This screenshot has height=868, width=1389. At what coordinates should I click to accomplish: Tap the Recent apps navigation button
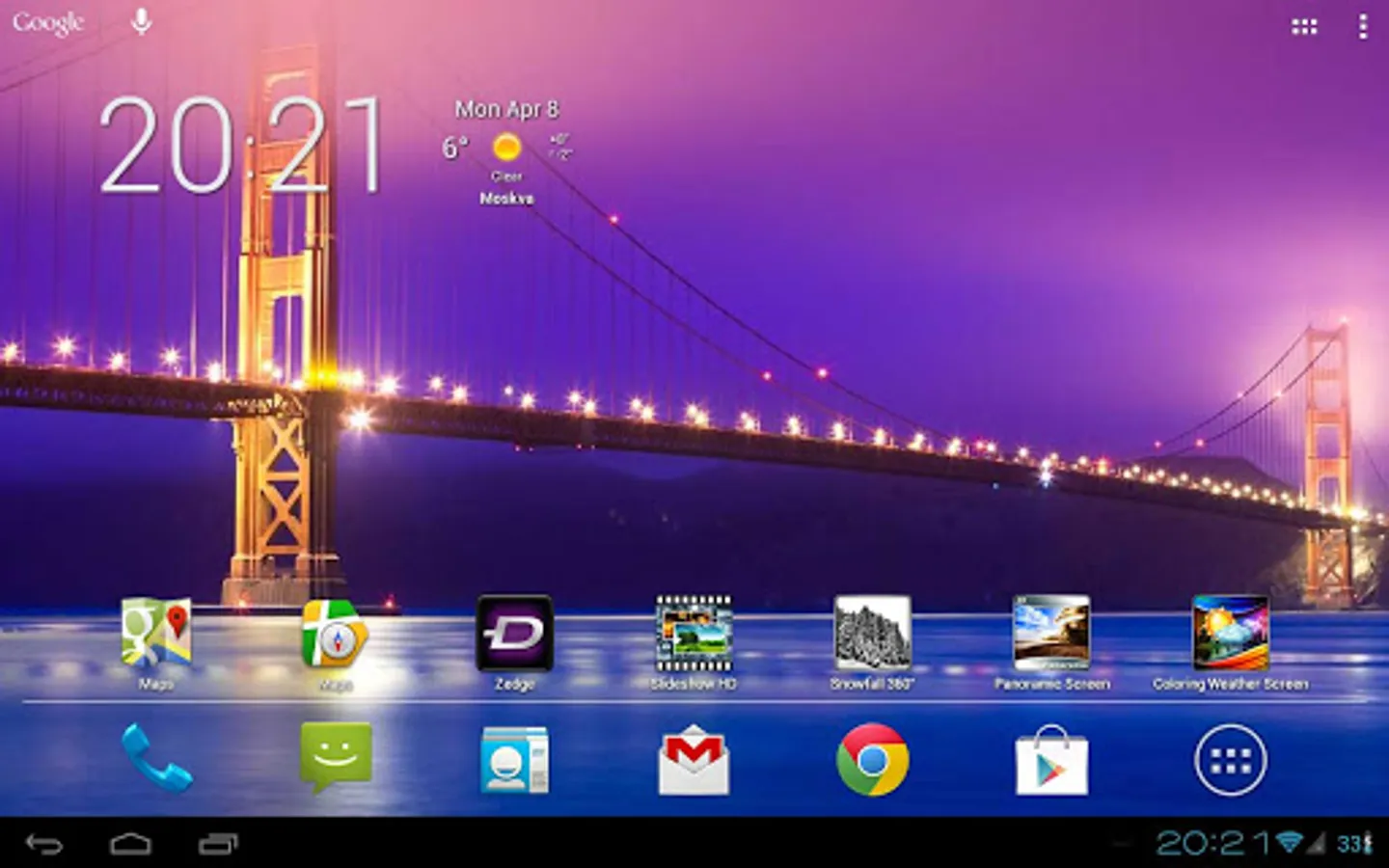coord(218,845)
